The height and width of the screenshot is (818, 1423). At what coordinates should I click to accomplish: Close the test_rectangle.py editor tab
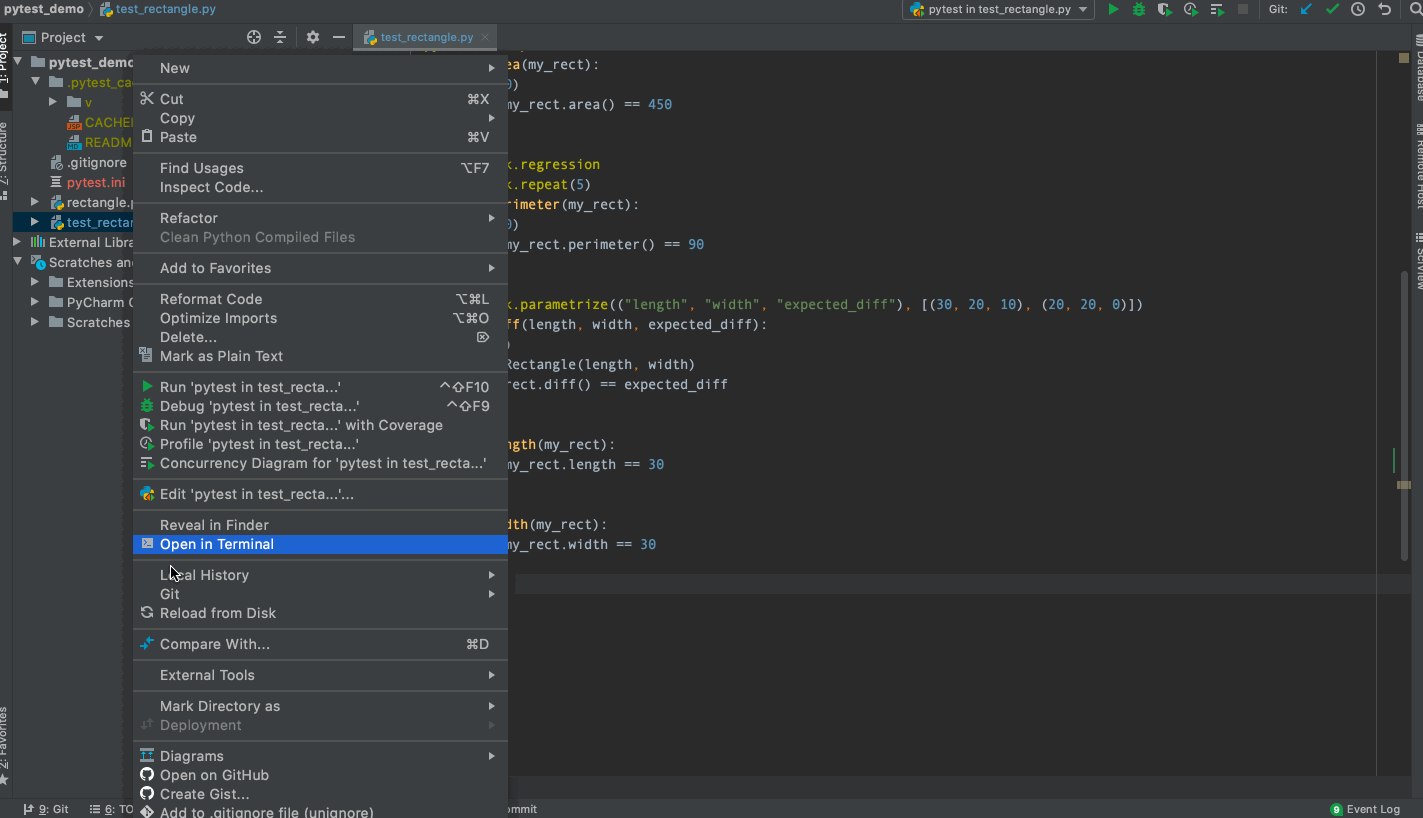coord(486,37)
